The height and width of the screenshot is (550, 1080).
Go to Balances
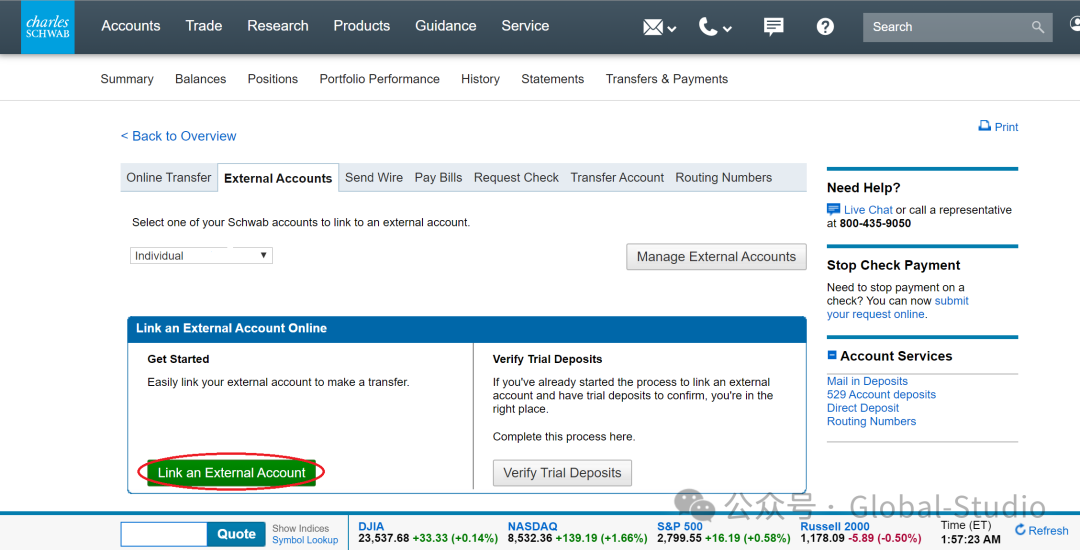click(200, 79)
